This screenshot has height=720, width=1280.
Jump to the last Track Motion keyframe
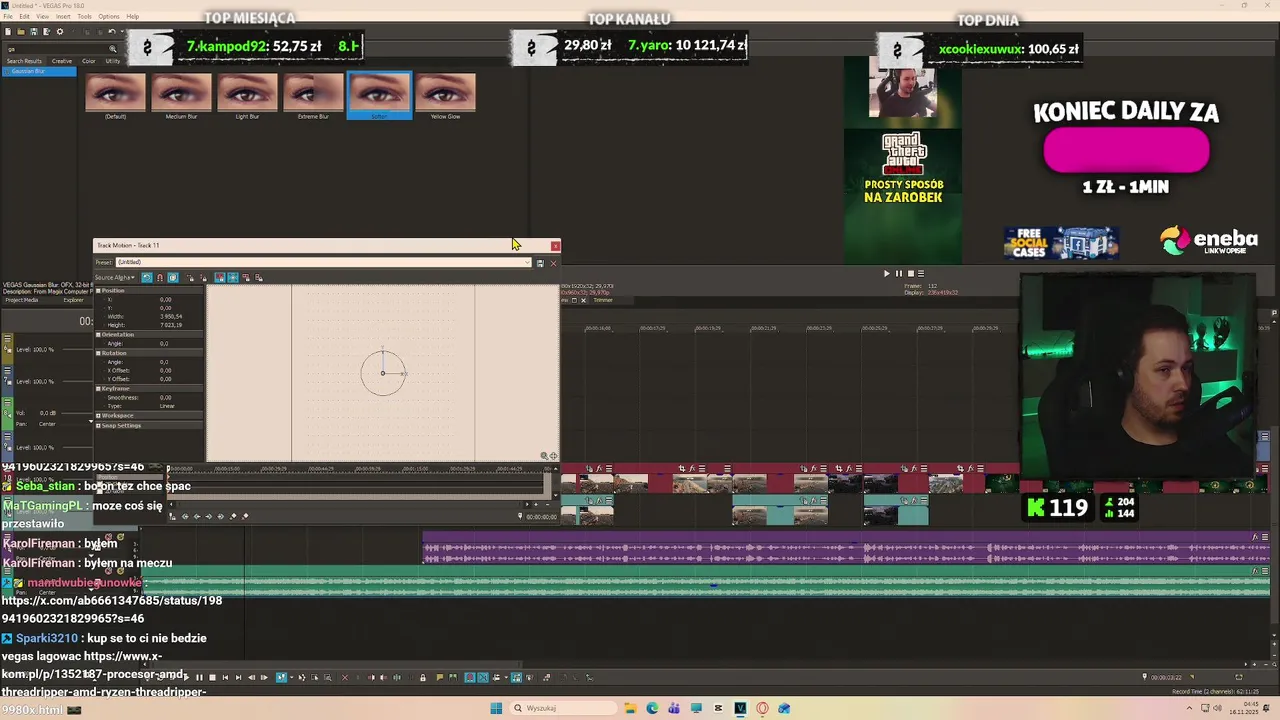coord(220,516)
